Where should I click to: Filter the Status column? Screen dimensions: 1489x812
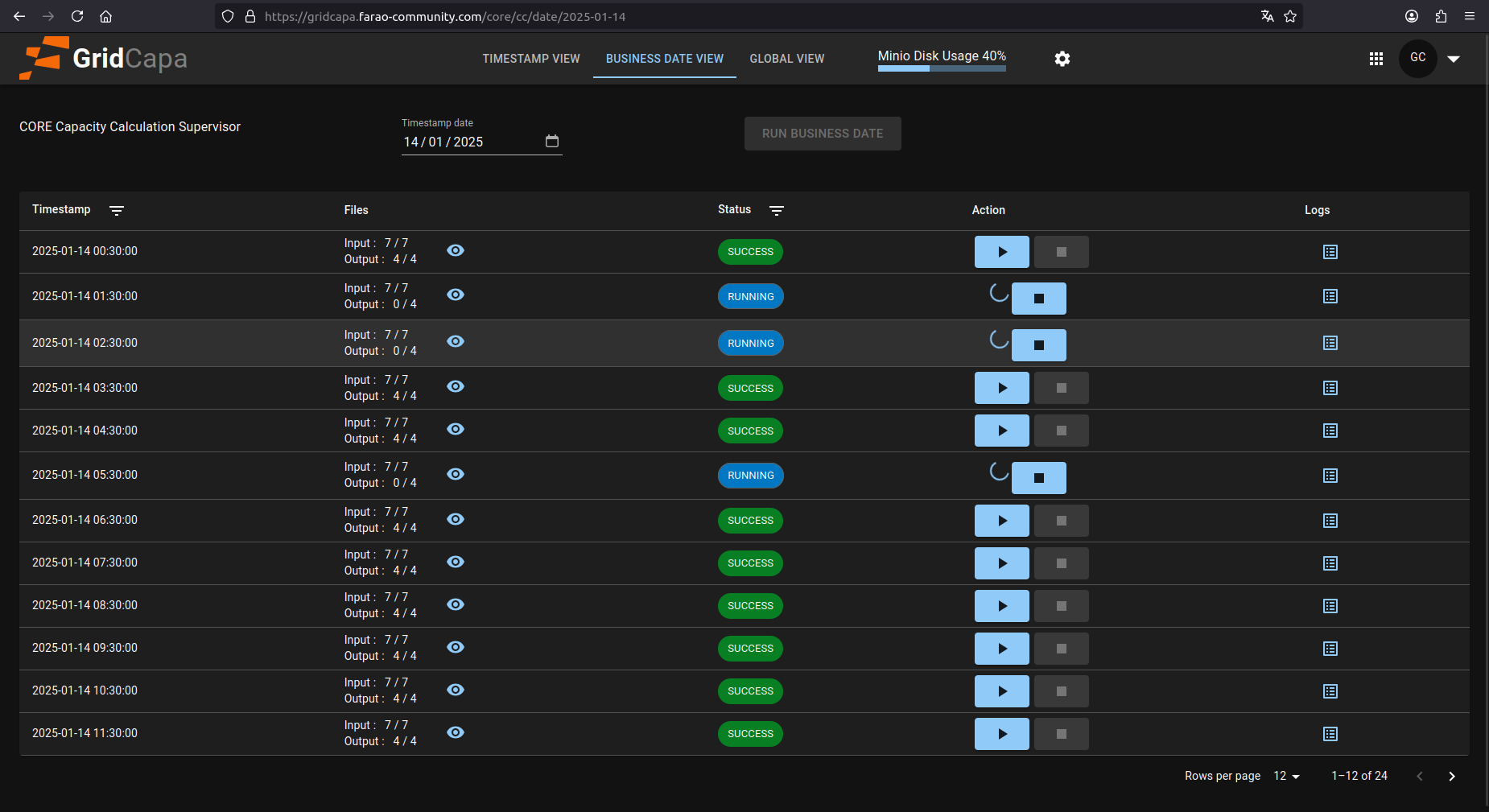[x=776, y=211]
